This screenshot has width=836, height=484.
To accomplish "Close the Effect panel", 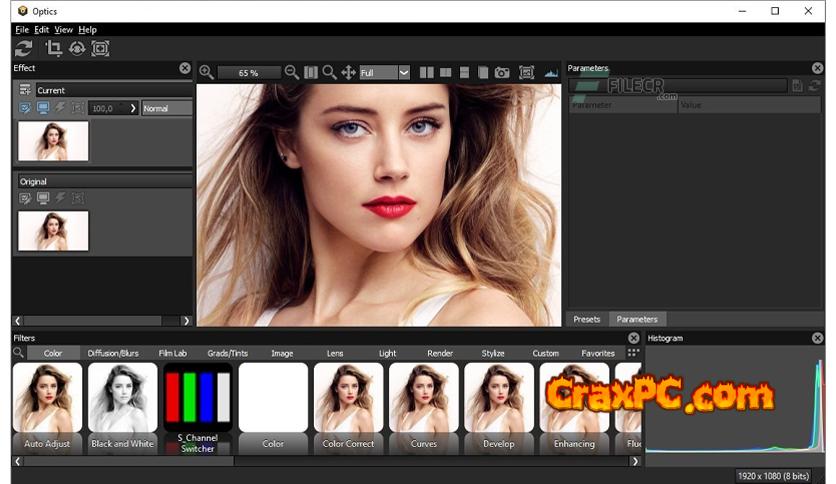I will tap(185, 68).
